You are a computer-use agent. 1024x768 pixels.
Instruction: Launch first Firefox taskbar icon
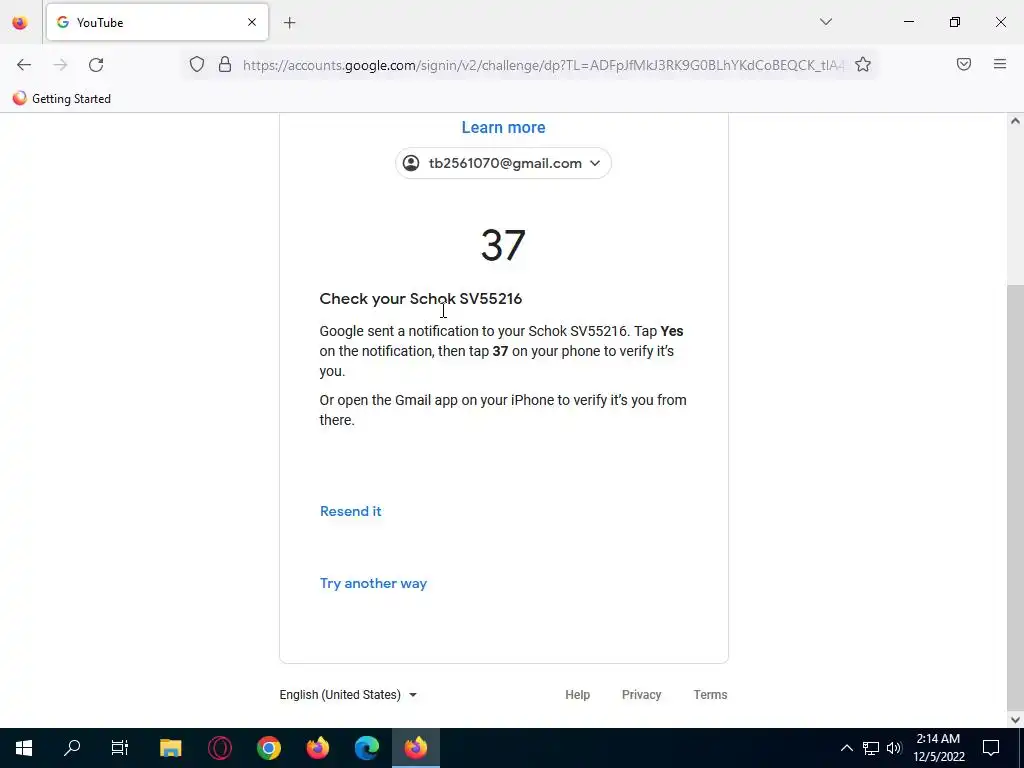click(317, 748)
